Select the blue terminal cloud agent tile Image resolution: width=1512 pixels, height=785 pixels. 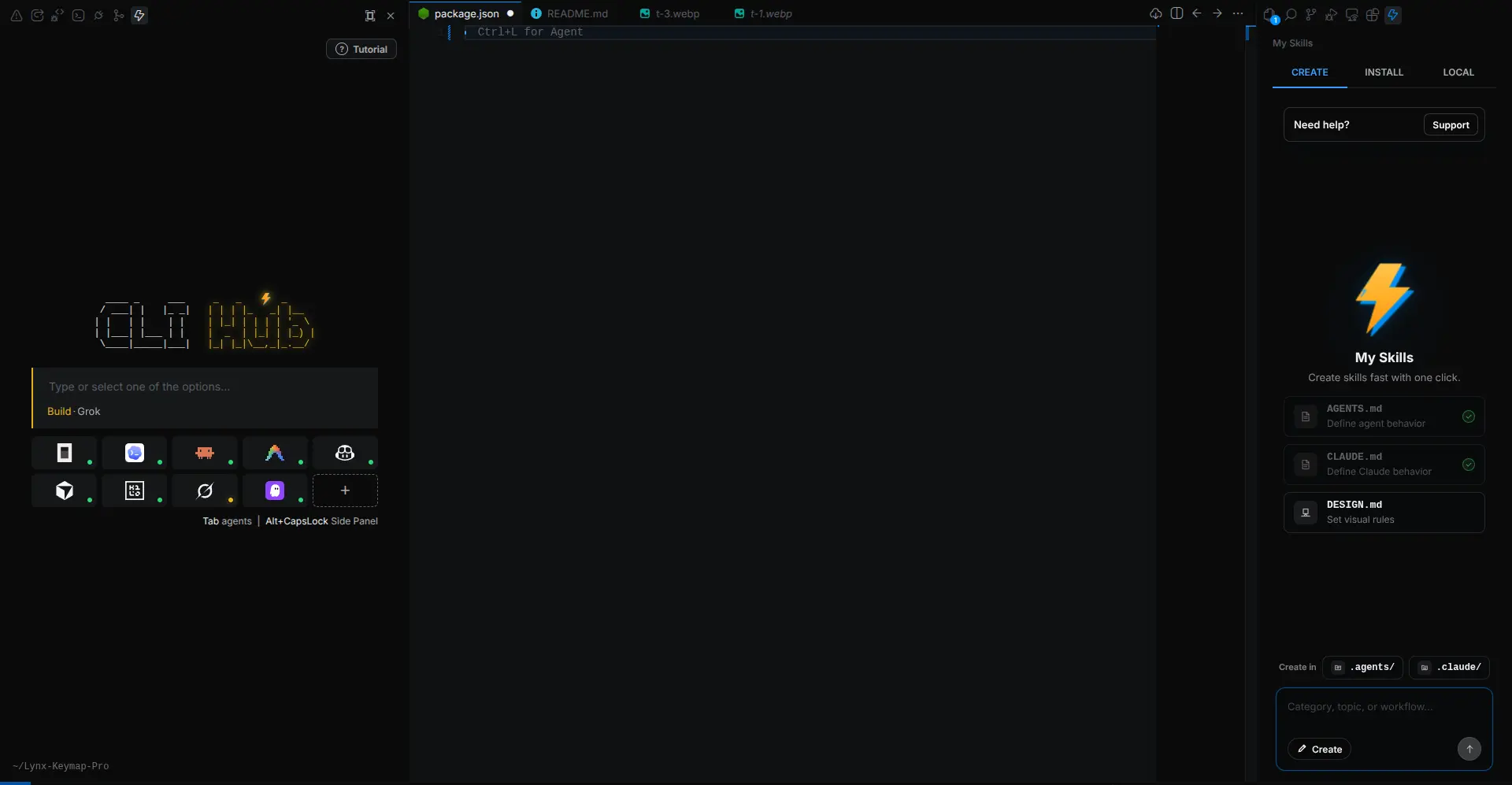coord(135,453)
